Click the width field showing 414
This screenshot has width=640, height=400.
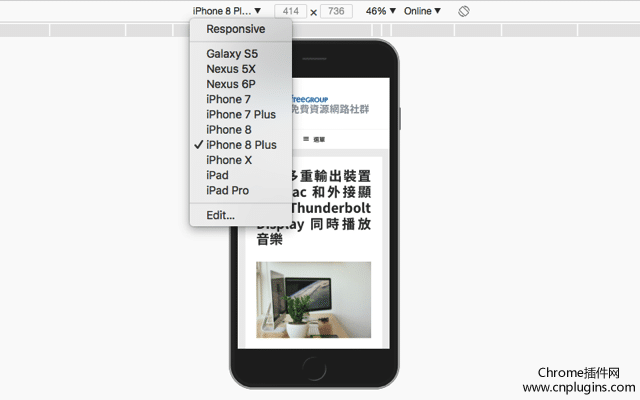click(x=290, y=11)
